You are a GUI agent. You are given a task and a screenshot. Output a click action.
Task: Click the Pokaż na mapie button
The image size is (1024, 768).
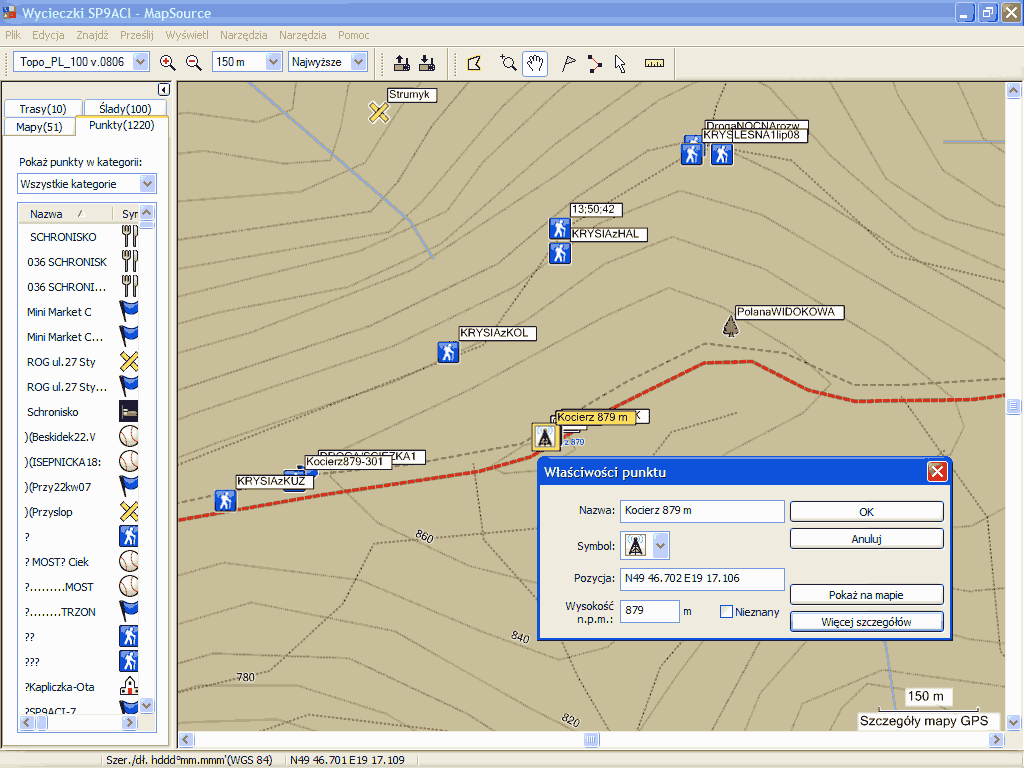(x=866, y=595)
